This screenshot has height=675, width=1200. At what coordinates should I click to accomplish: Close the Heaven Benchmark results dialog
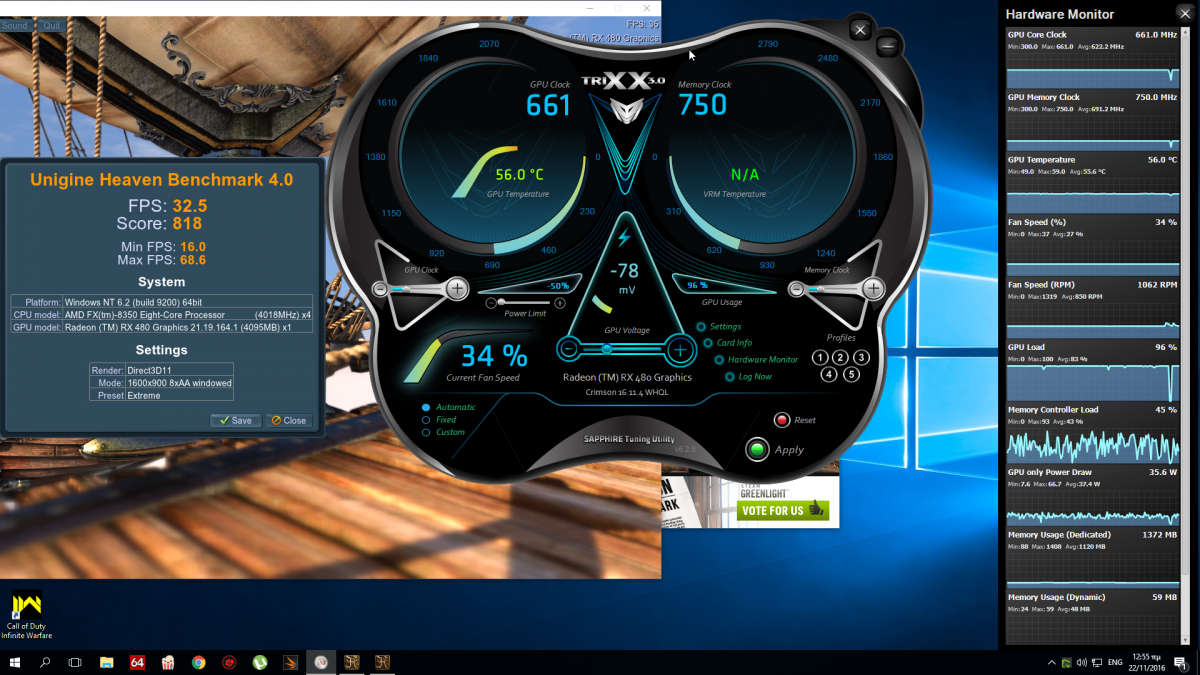click(289, 420)
